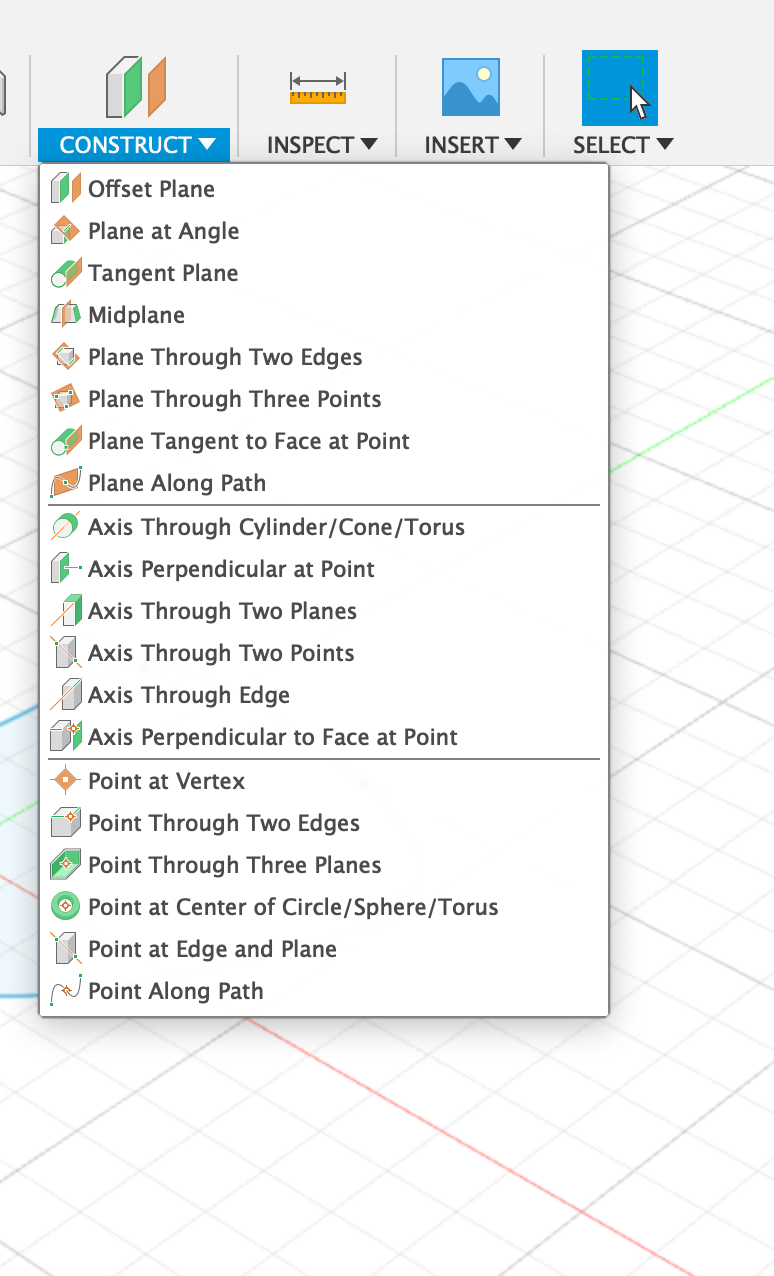
Task: Click Plane Tangent to Face at Point icon
Action: point(65,440)
